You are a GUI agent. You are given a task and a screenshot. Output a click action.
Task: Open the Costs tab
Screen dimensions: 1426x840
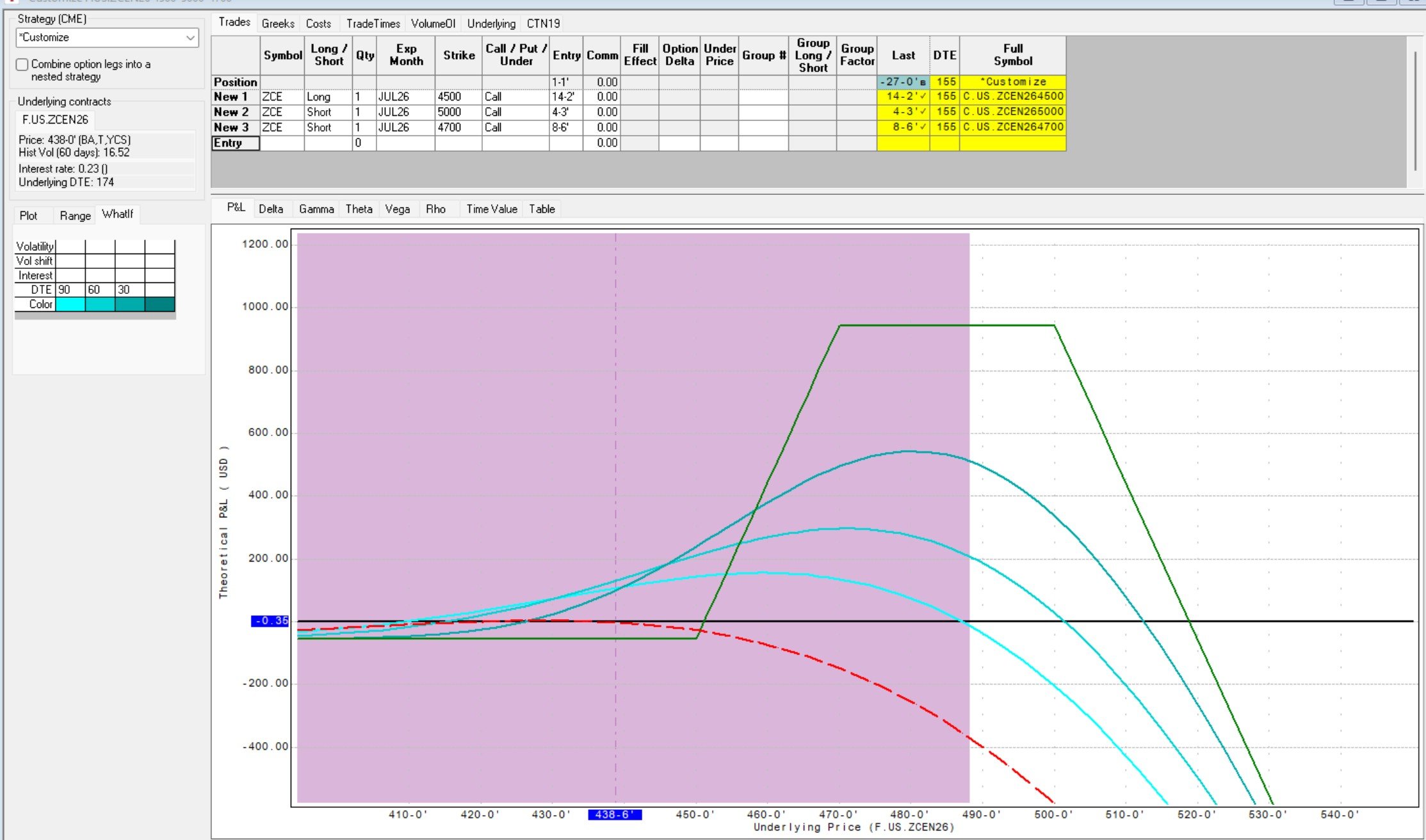318,24
